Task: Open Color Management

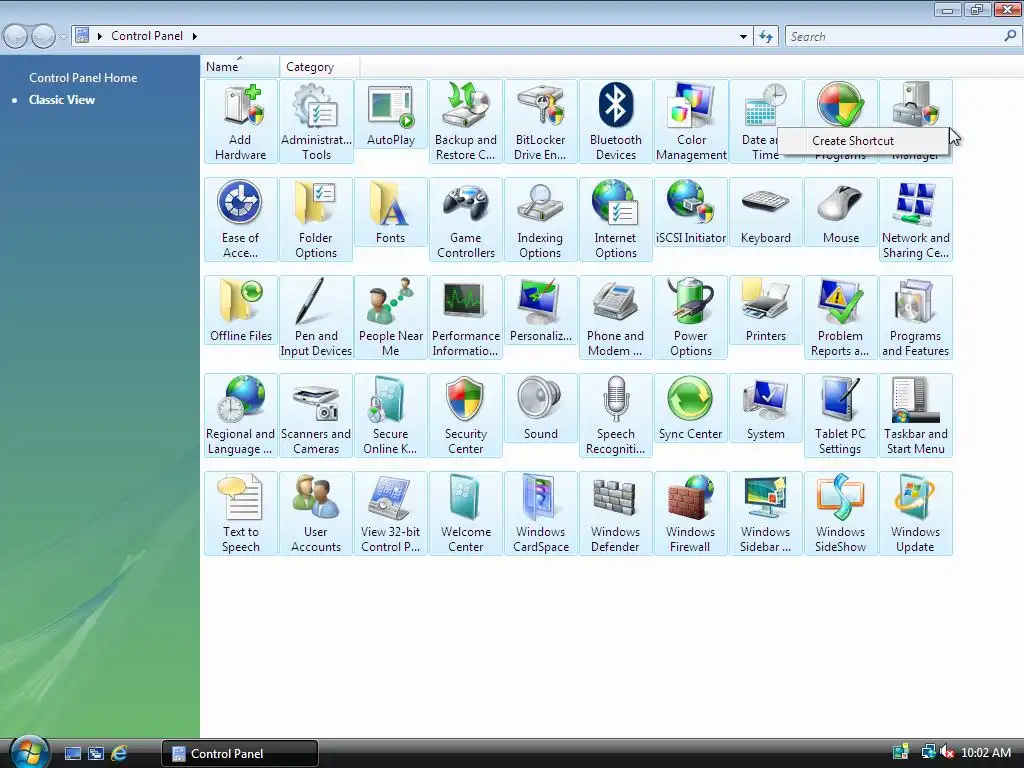Action: (691, 121)
